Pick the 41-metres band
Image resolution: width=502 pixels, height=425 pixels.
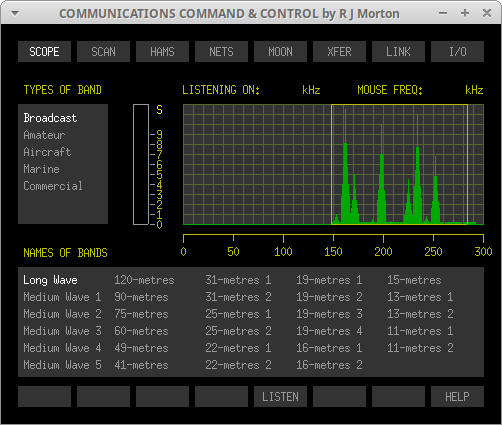(x=141, y=365)
